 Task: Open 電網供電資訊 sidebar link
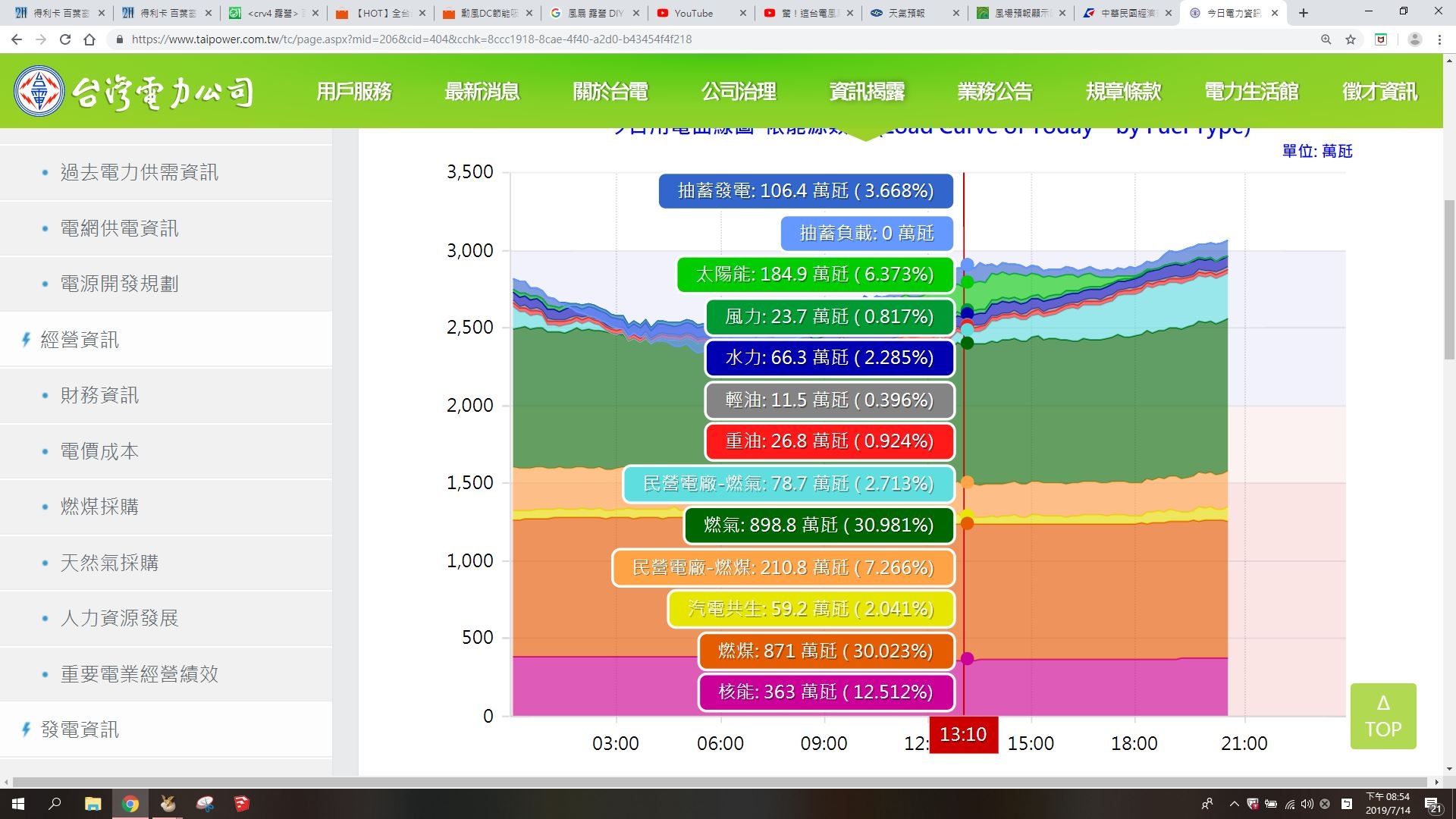tap(120, 228)
